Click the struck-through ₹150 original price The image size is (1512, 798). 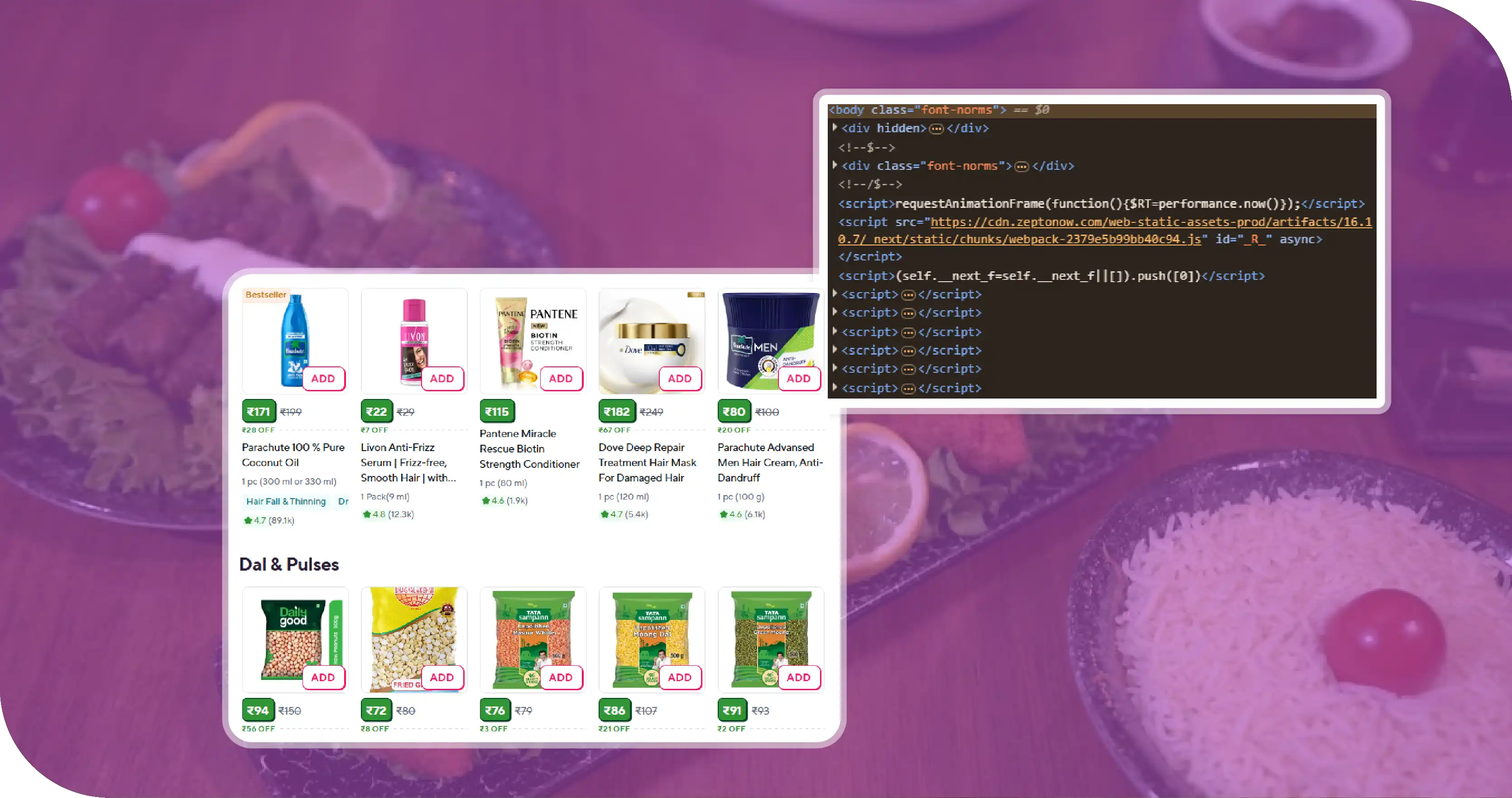(x=290, y=711)
